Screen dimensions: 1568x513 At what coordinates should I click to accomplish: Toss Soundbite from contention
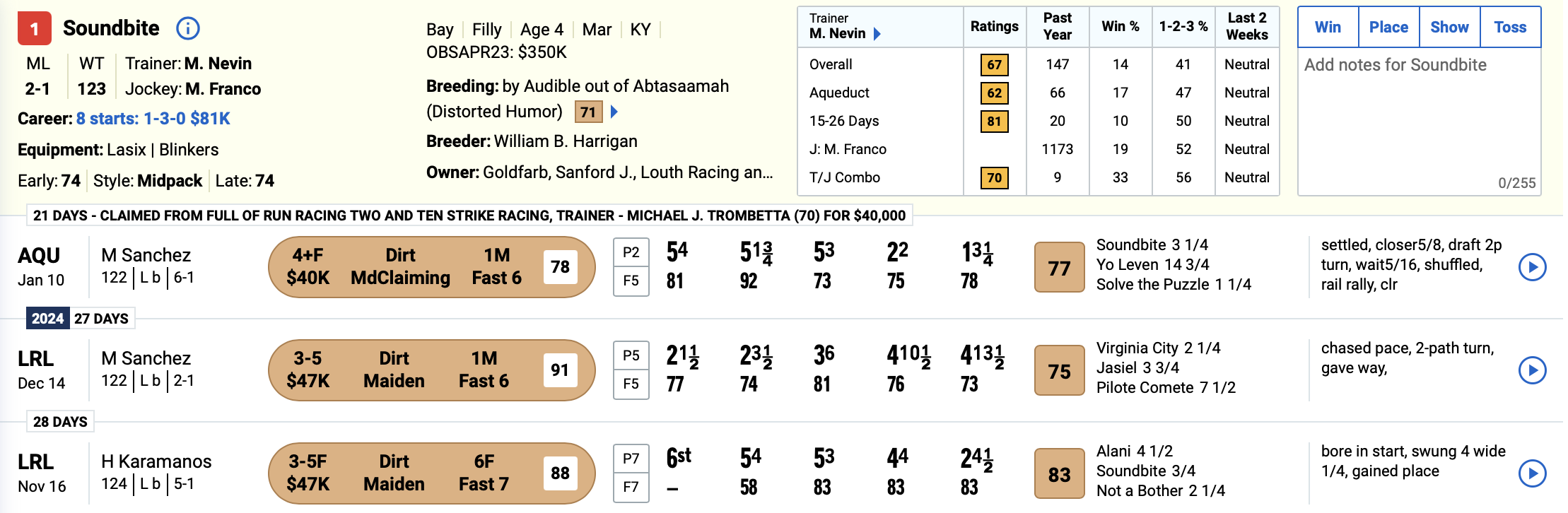pos(1510,28)
